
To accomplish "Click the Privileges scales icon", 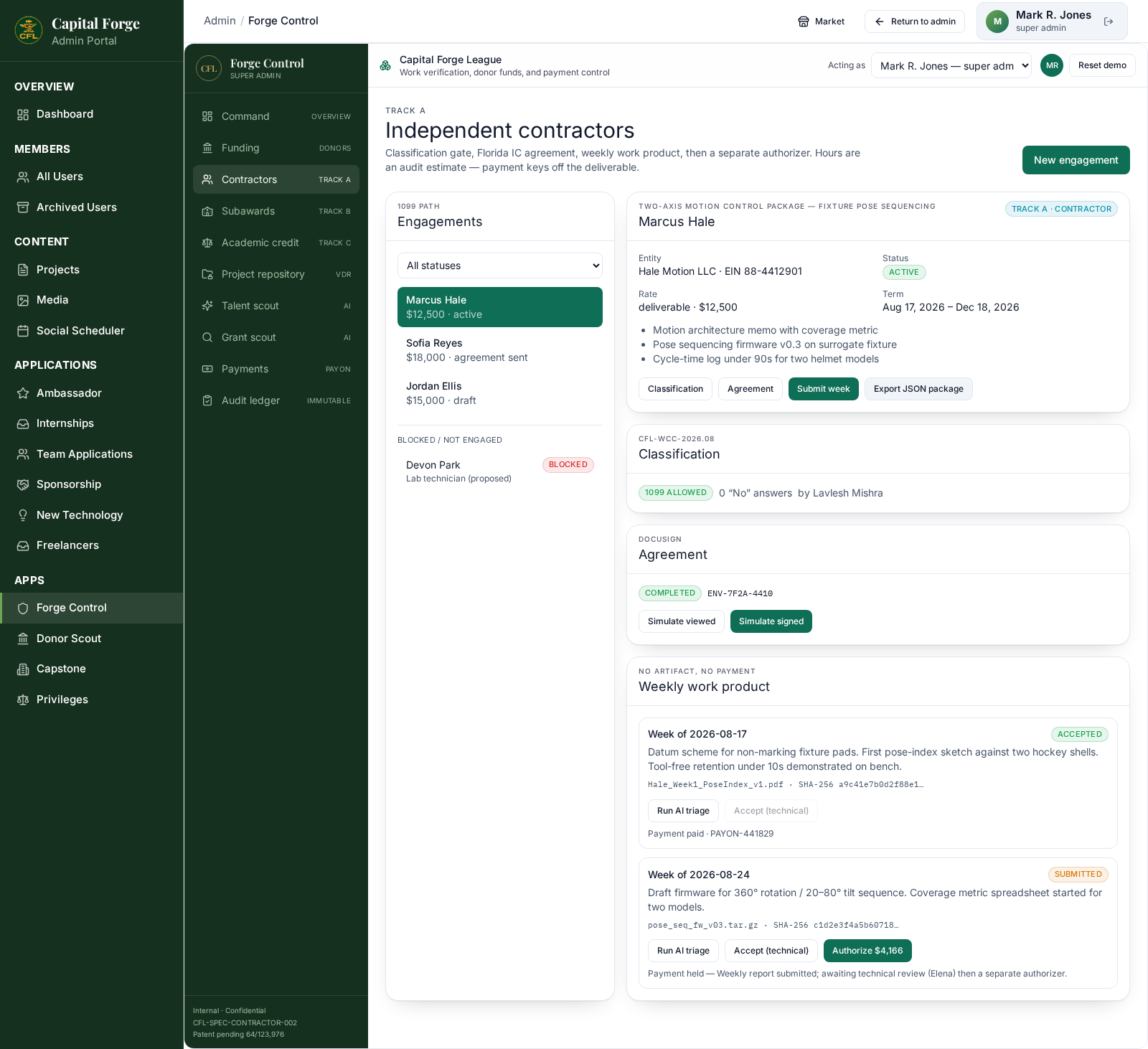I will (23, 700).
